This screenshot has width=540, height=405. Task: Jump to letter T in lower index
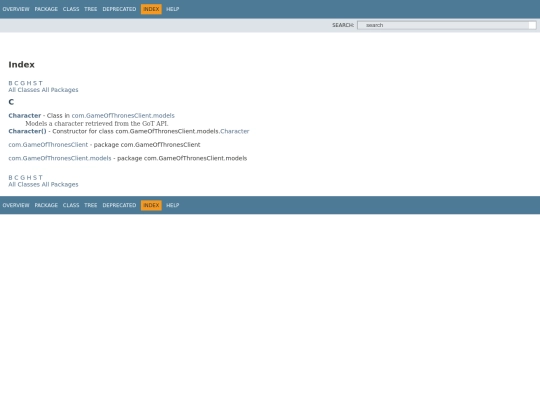tap(40, 178)
